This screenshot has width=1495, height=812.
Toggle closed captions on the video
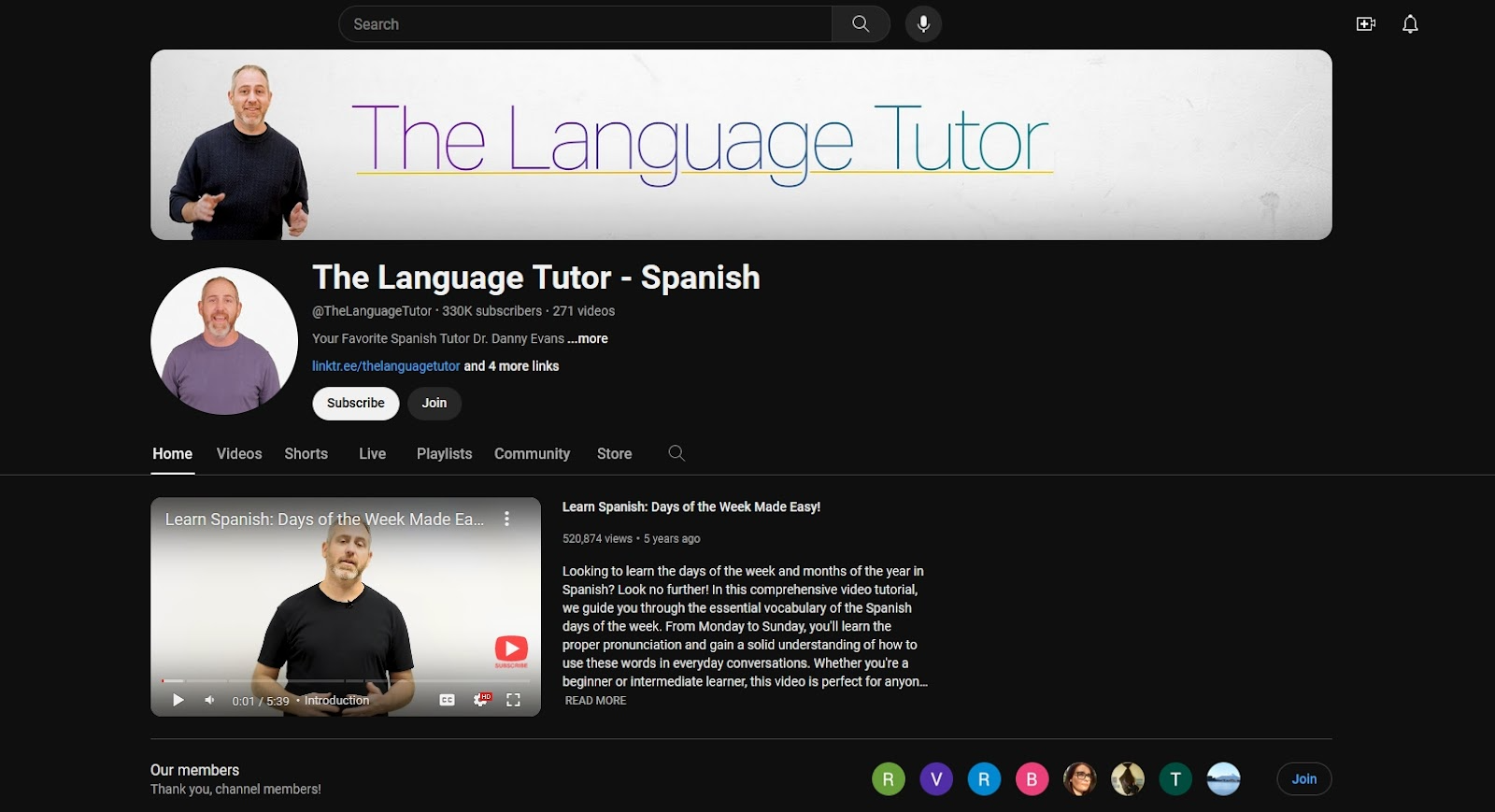[447, 700]
